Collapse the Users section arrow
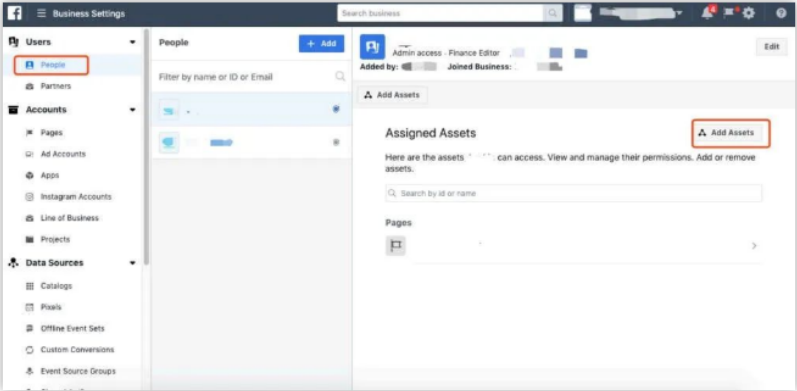This screenshot has height=391, width=797. point(133,42)
